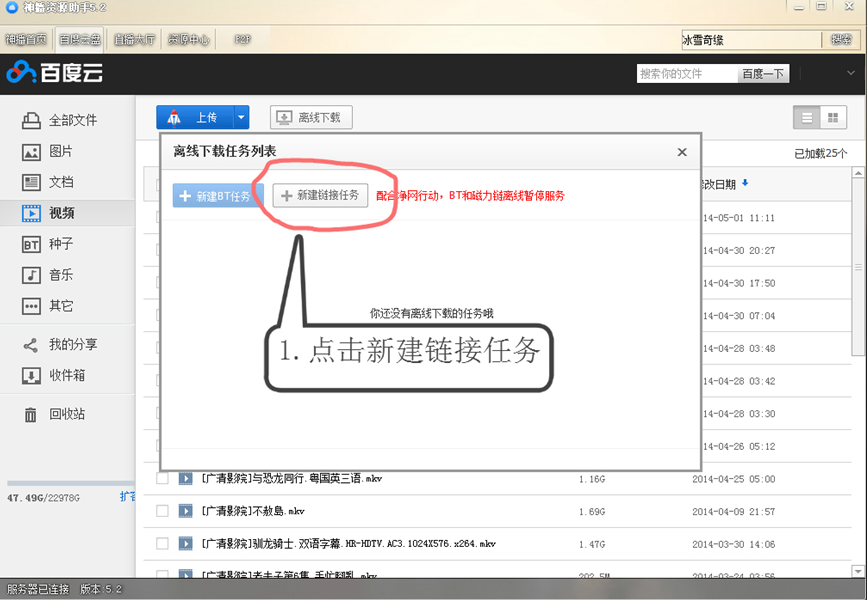
Task: Check the box for 不敢岛.mkv
Action: (160, 511)
